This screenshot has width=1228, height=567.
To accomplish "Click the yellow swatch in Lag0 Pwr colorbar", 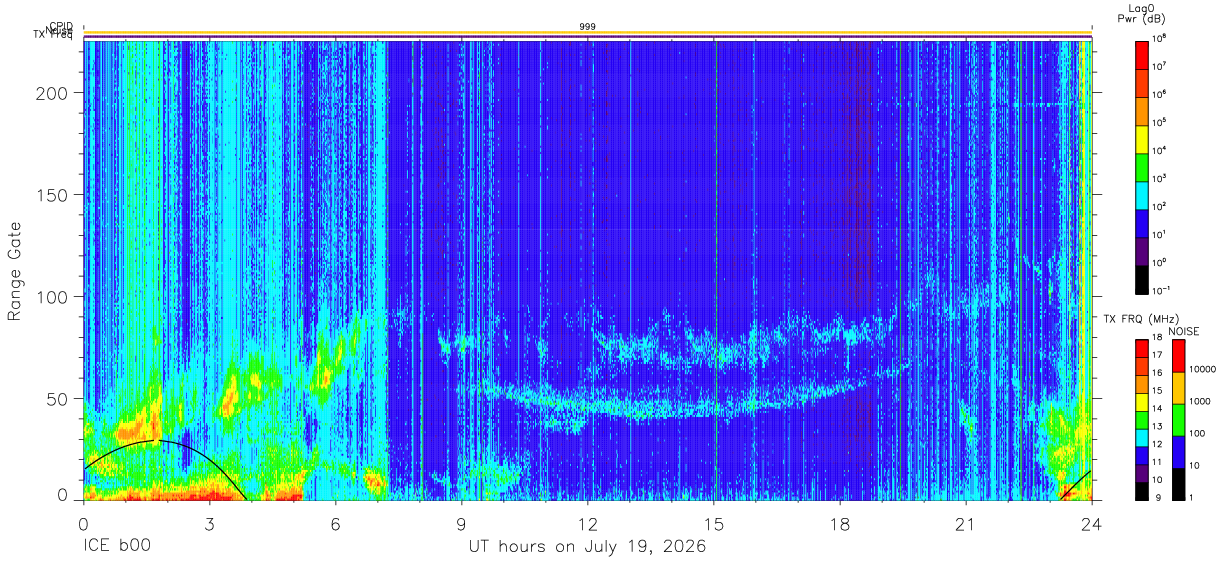I will (x=1142, y=138).
